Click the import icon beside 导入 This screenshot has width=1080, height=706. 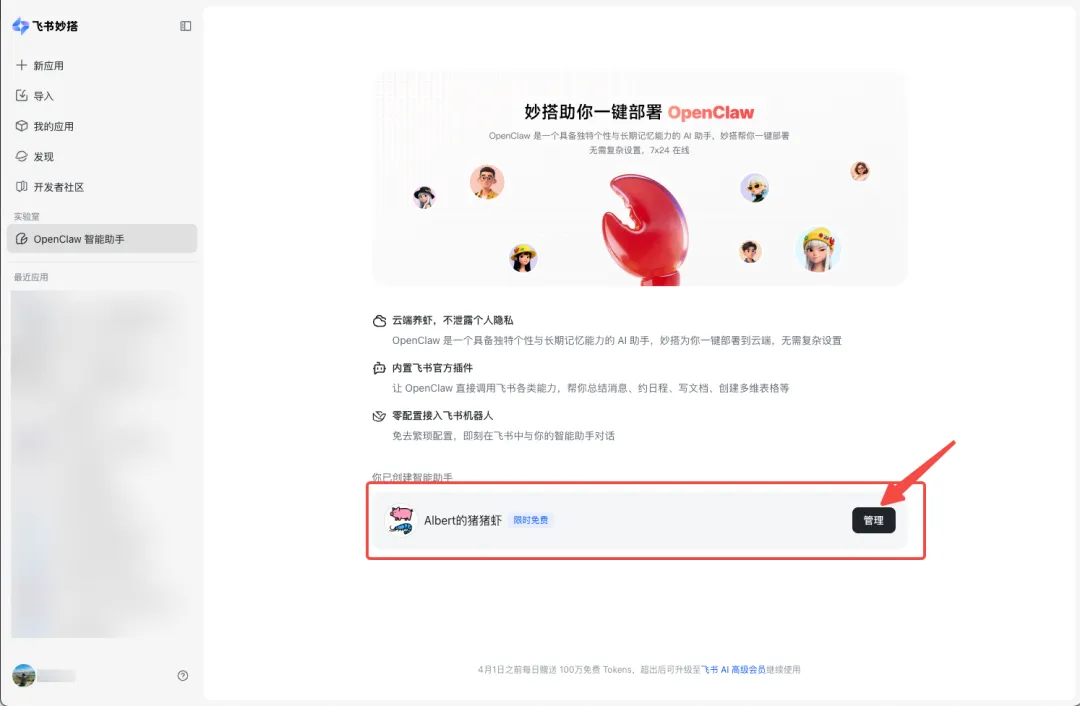[x=21, y=95]
